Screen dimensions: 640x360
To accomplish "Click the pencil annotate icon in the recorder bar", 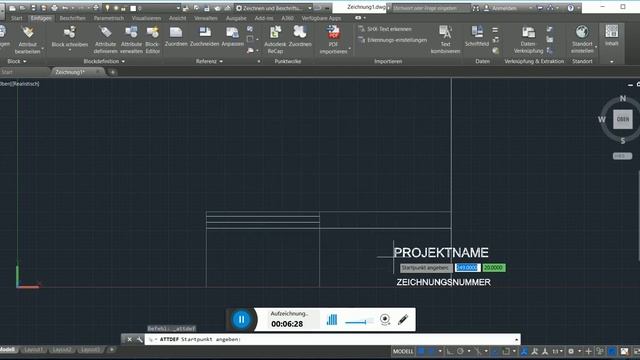I will [x=403, y=319].
